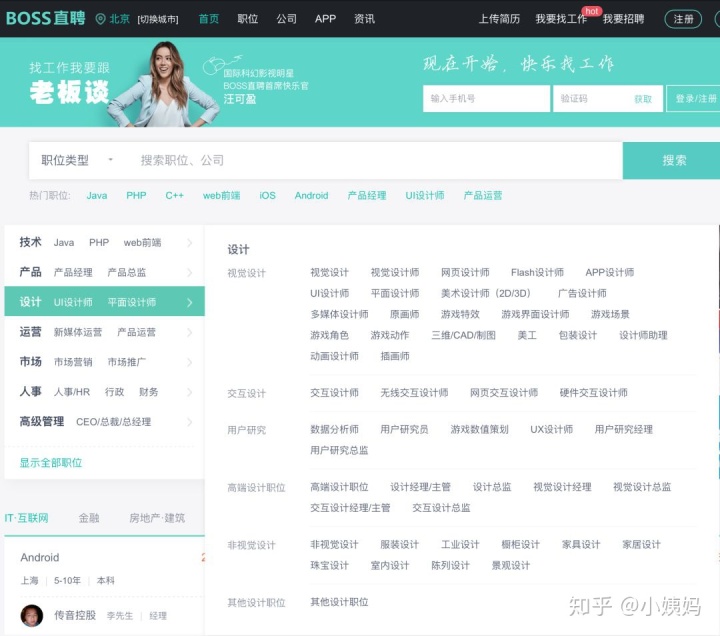Open 硬件交互设计师 category

point(593,393)
